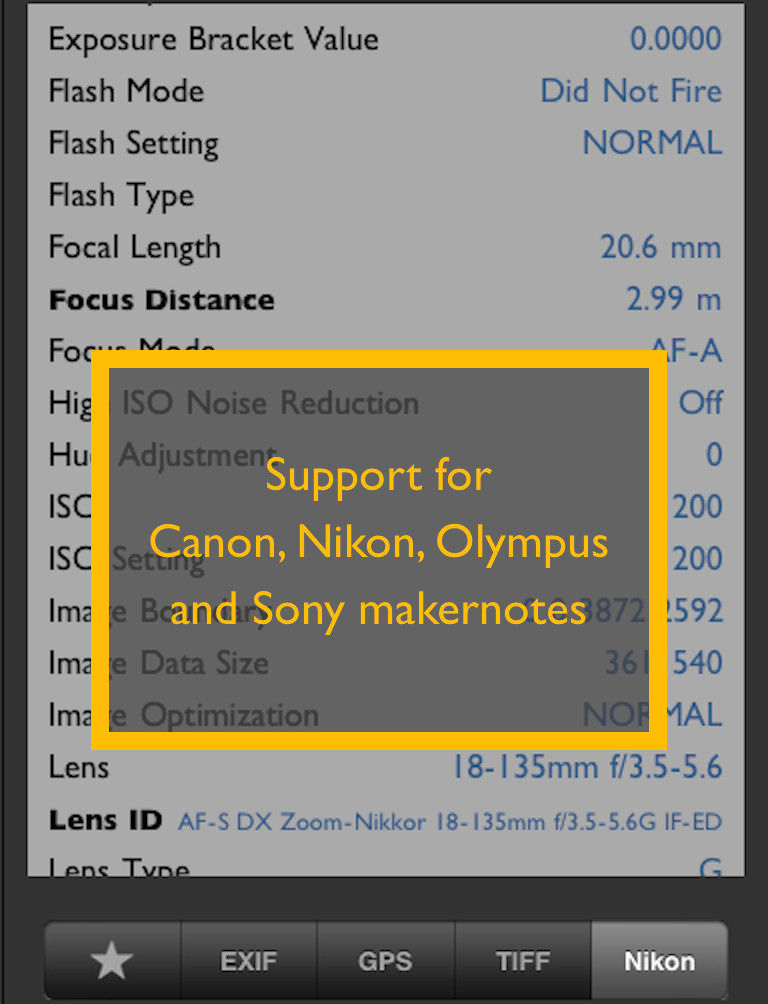
Task: Tap the AF-S DX Zoom-Nikkor value
Action: click(450, 822)
